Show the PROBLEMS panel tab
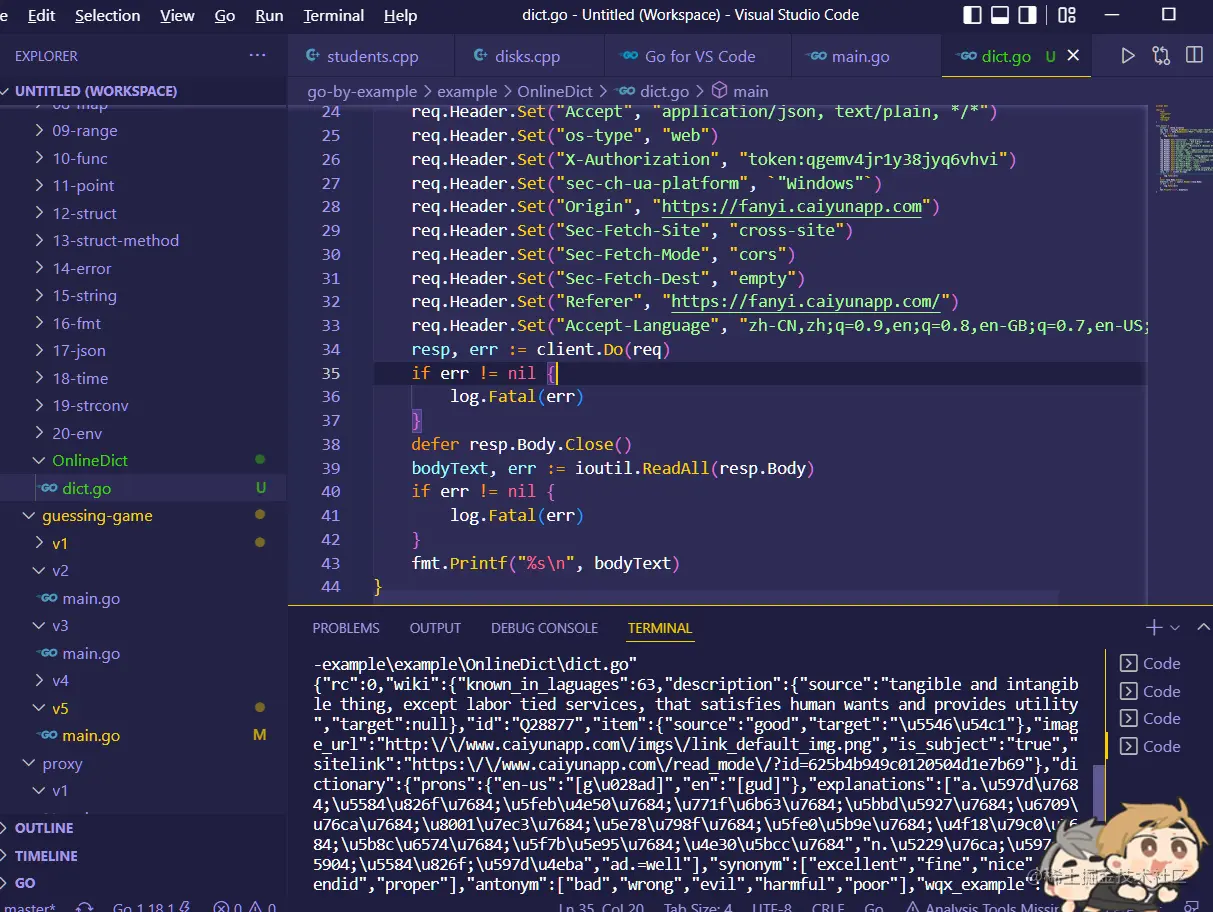Viewport: 1213px width, 912px height. [x=346, y=628]
